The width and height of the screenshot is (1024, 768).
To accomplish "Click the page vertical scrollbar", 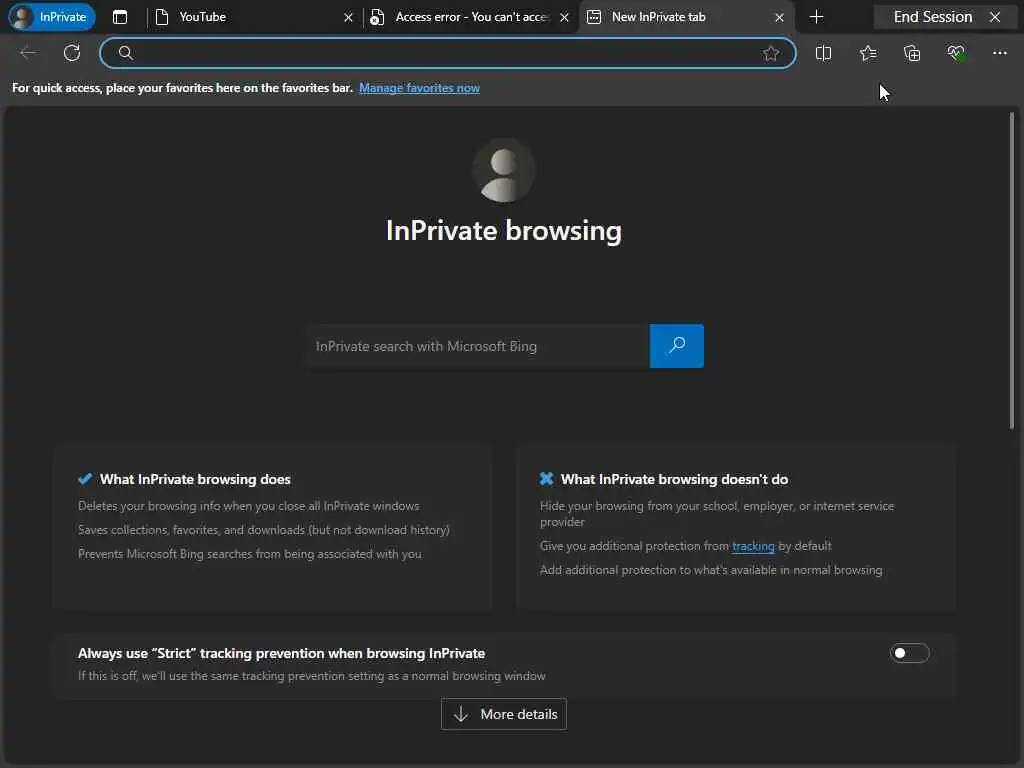I will 1012,271.
